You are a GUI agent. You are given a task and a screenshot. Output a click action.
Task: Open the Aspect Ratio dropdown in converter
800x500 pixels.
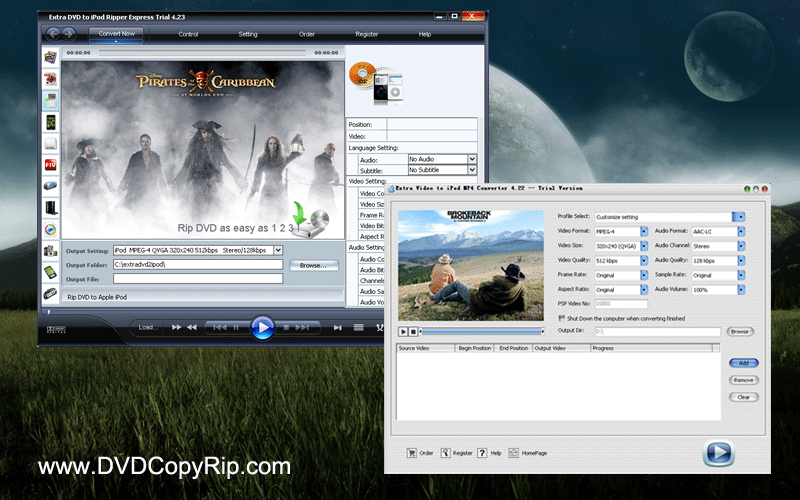[644, 290]
